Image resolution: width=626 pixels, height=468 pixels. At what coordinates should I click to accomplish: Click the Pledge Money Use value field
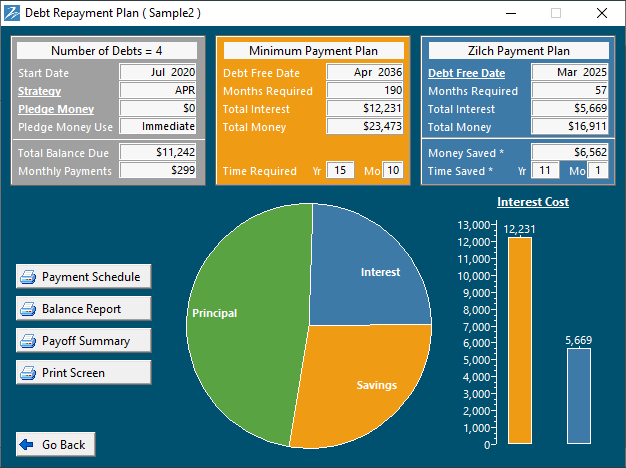coord(158,126)
